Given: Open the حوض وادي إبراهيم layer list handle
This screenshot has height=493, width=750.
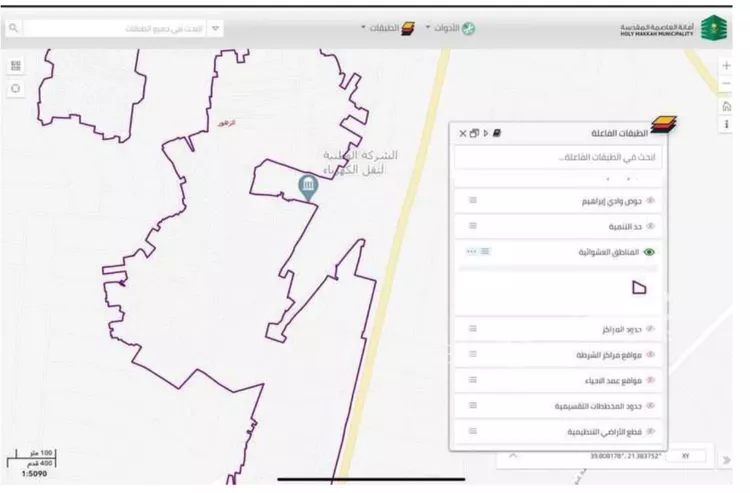Looking at the screenshot, I should (473, 200).
